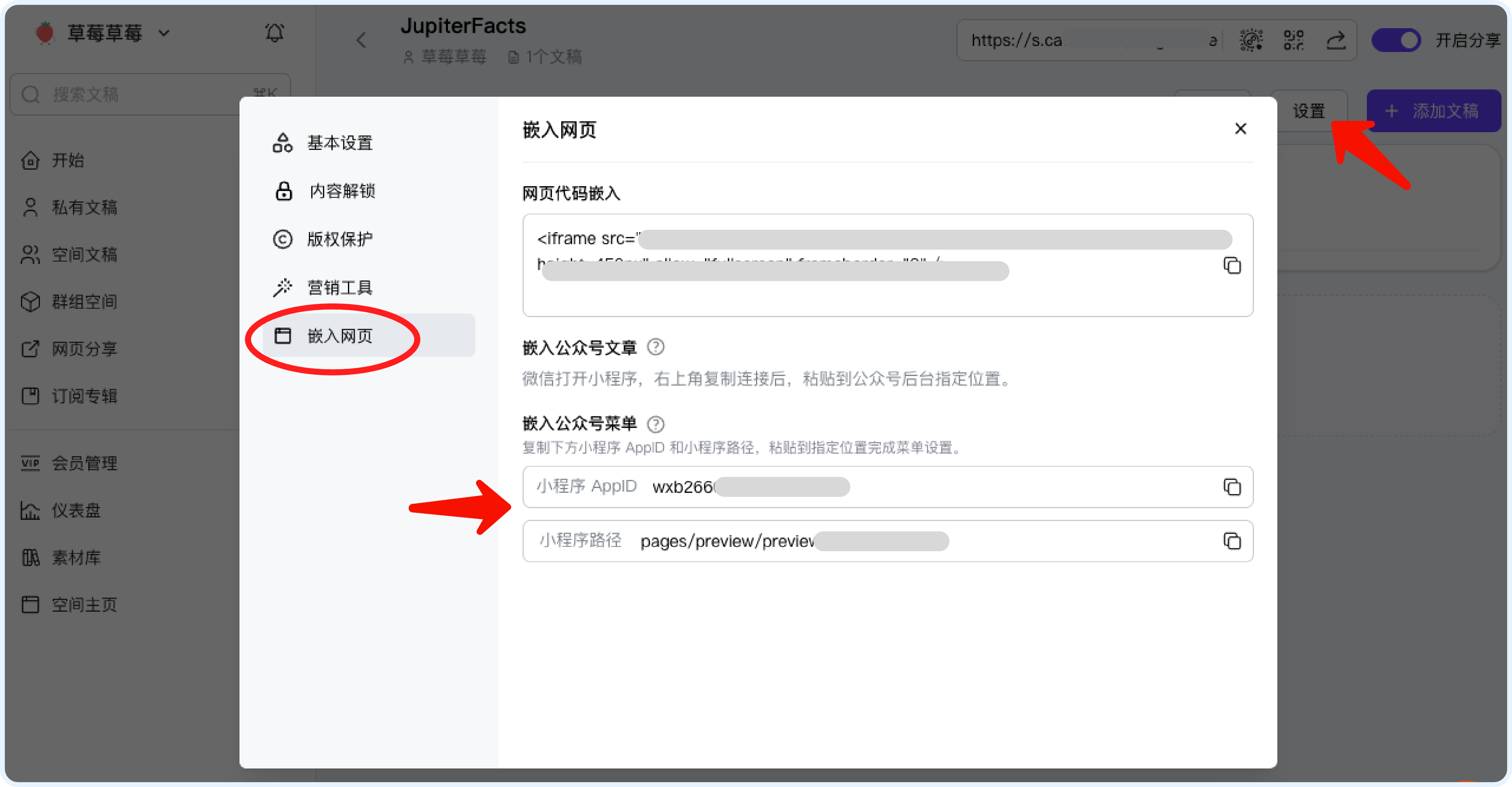Open the 营销工具 section
This screenshot has height=787, width=1512.
pos(339,287)
